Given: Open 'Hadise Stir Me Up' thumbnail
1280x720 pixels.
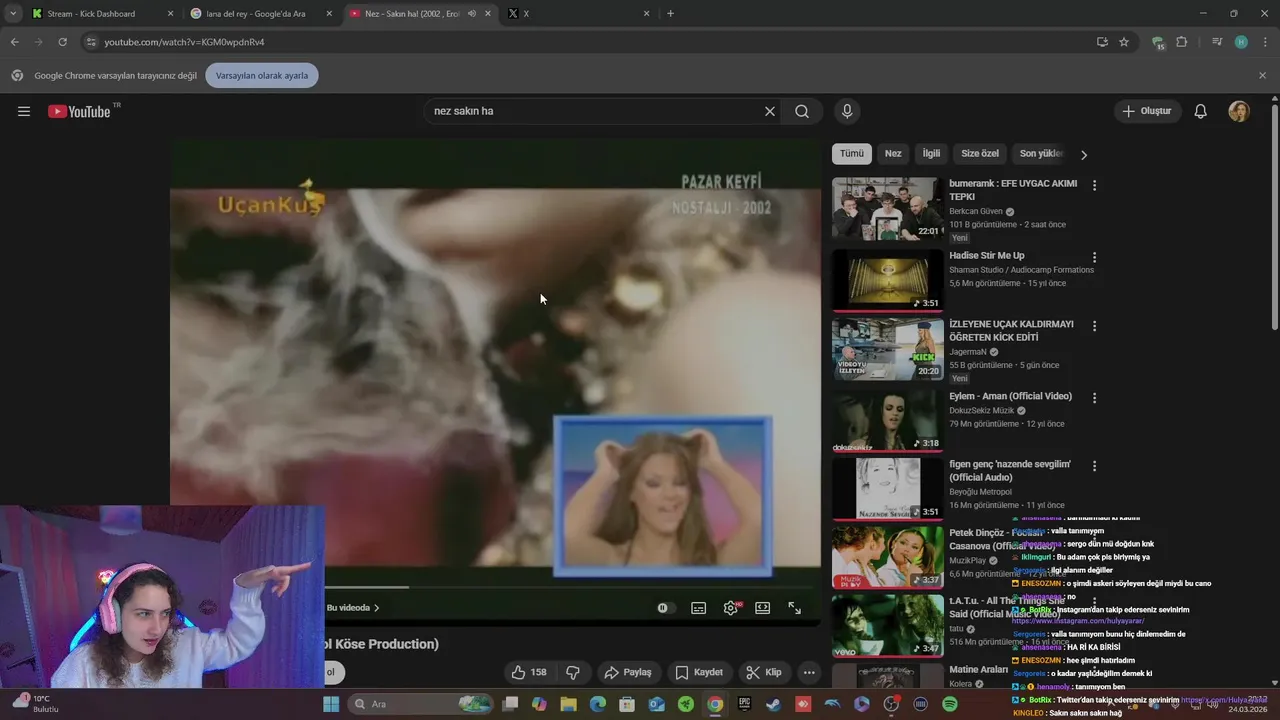Looking at the screenshot, I should coord(888,280).
